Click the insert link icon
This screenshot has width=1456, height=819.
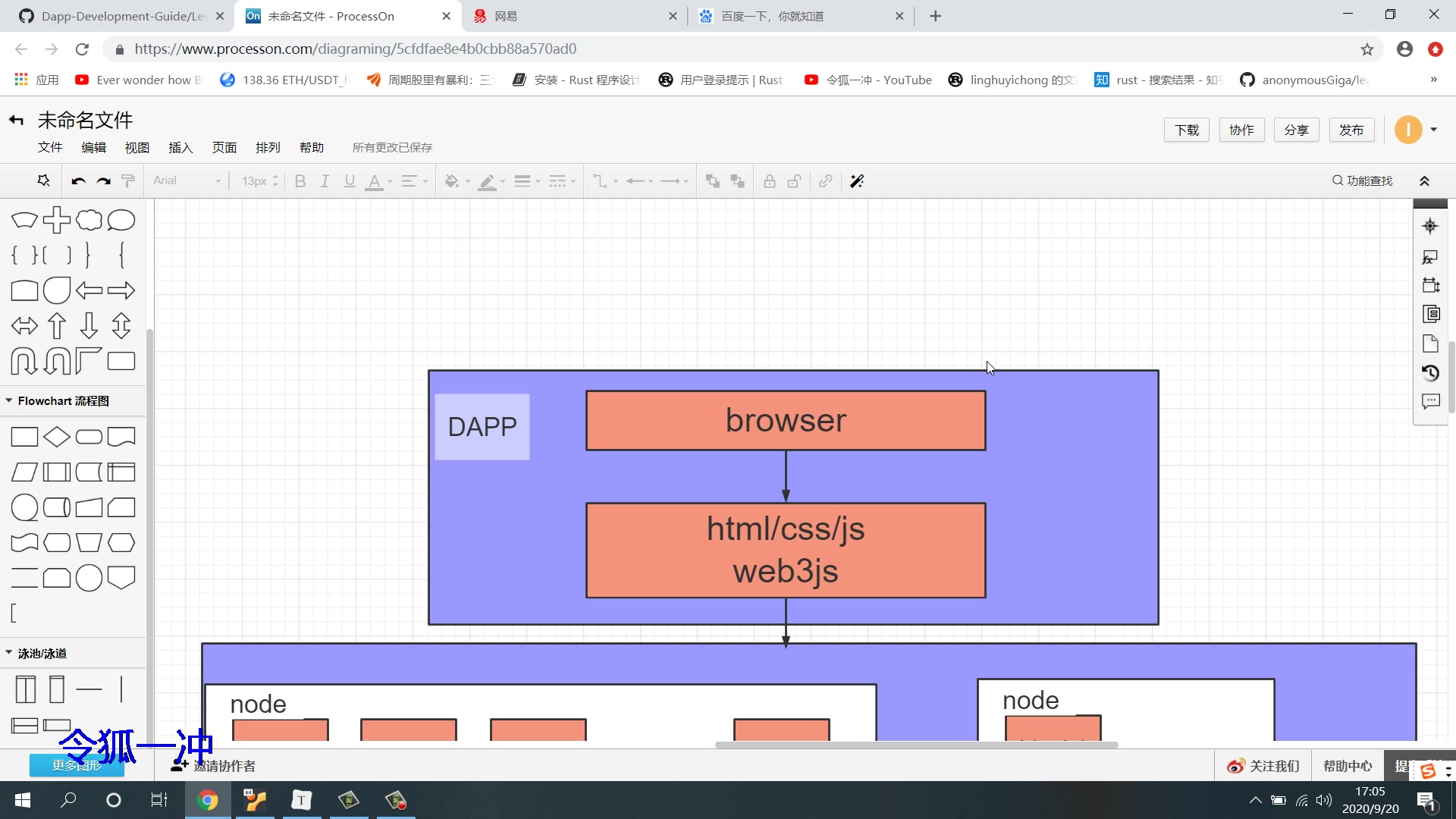[826, 180]
